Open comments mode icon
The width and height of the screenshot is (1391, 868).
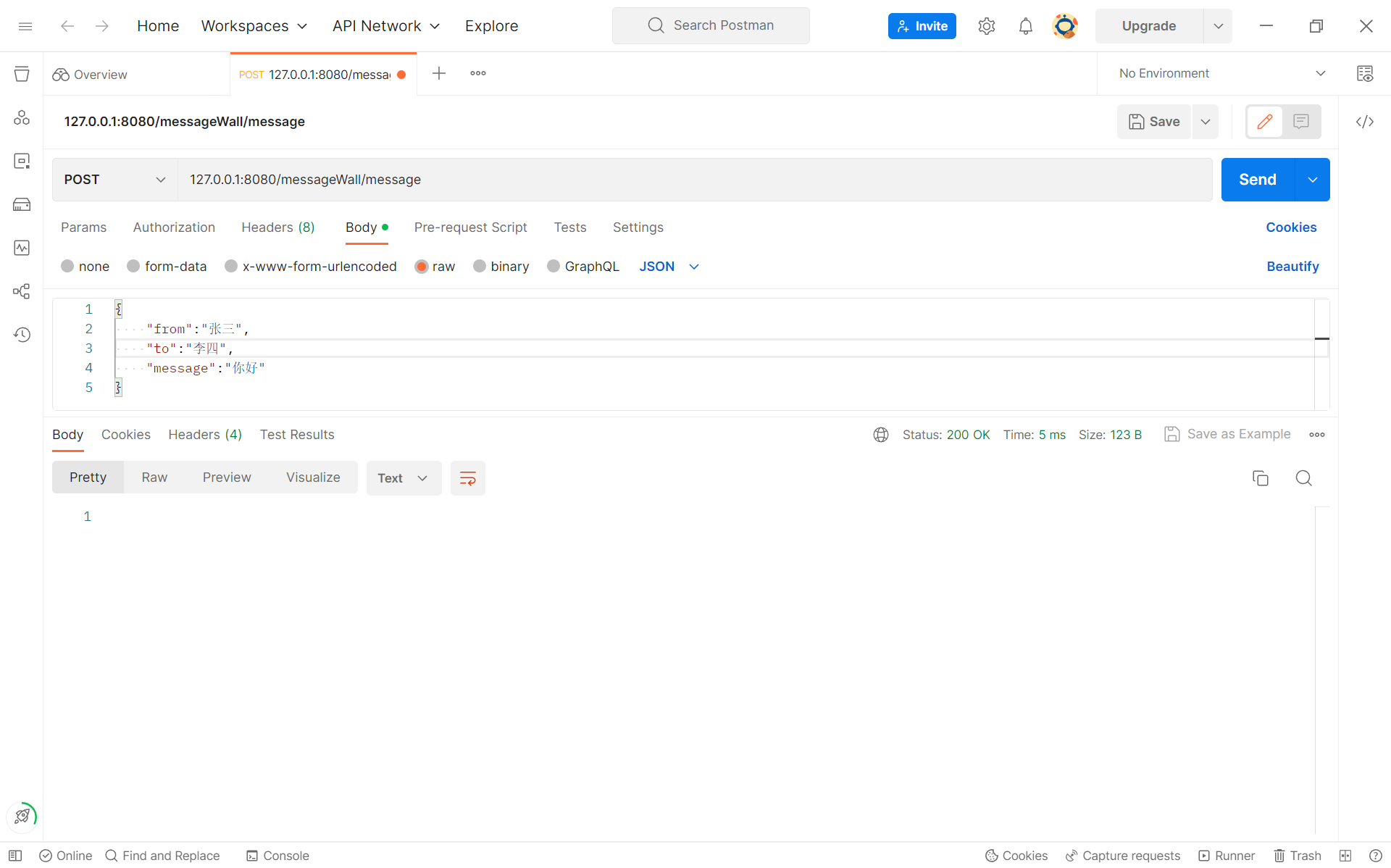(1301, 122)
